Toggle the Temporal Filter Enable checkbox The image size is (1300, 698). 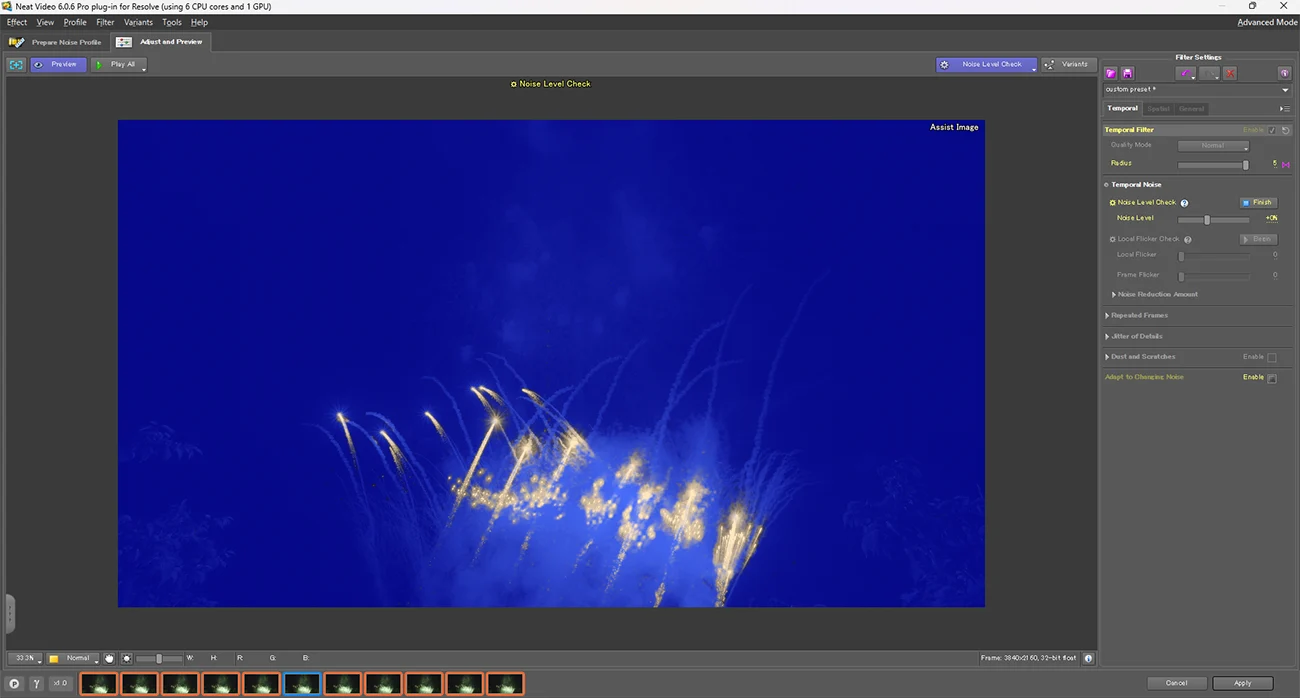click(x=1272, y=130)
